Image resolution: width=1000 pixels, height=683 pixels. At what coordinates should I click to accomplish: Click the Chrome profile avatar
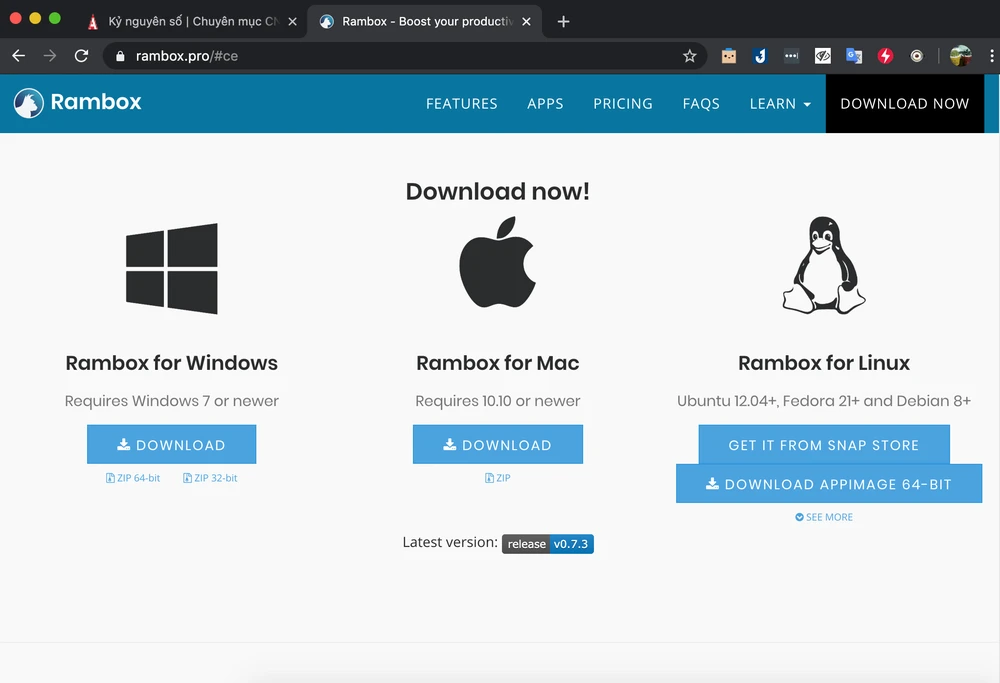[960, 56]
